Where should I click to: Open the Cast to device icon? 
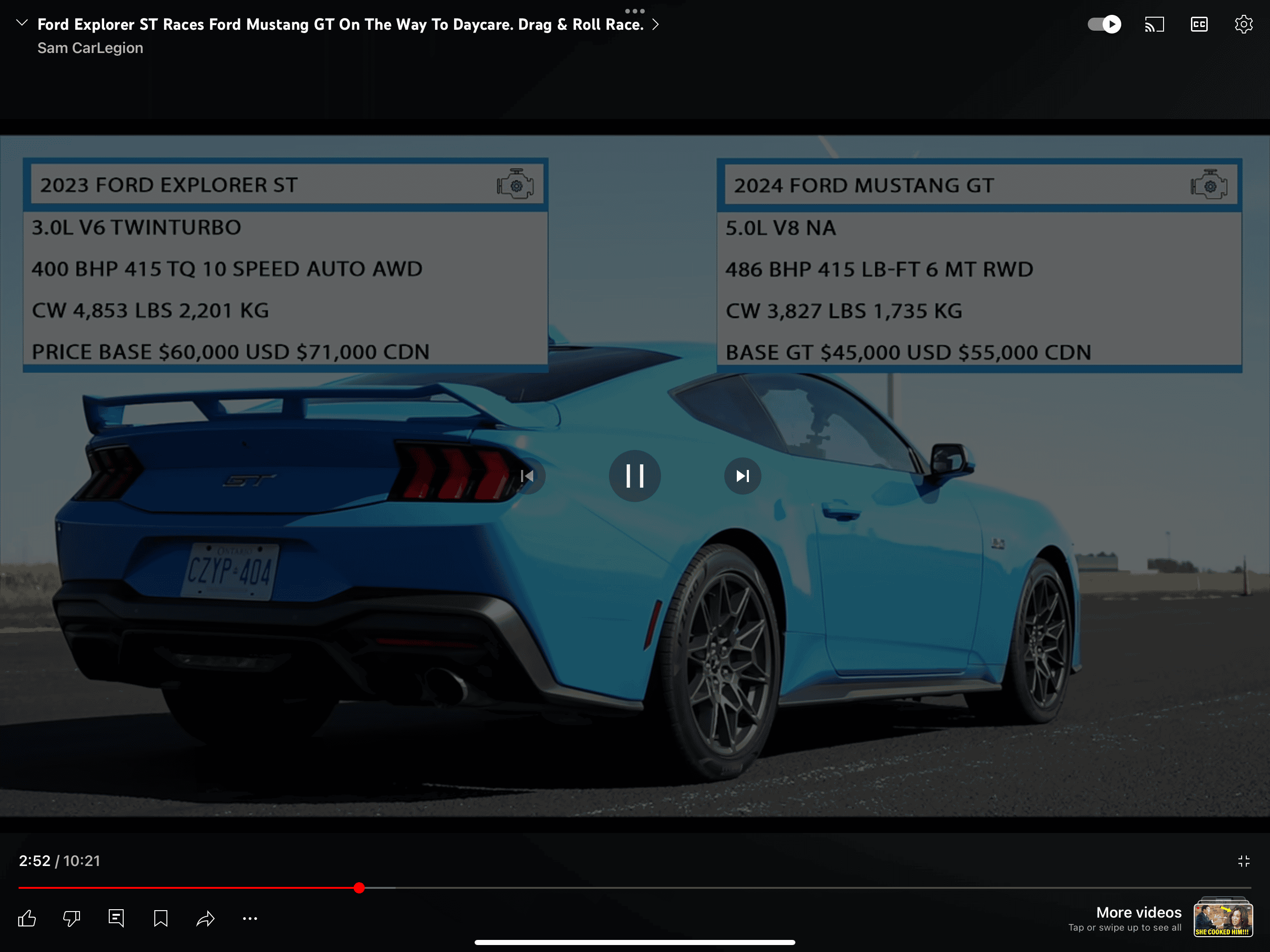click(x=1154, y=24)
